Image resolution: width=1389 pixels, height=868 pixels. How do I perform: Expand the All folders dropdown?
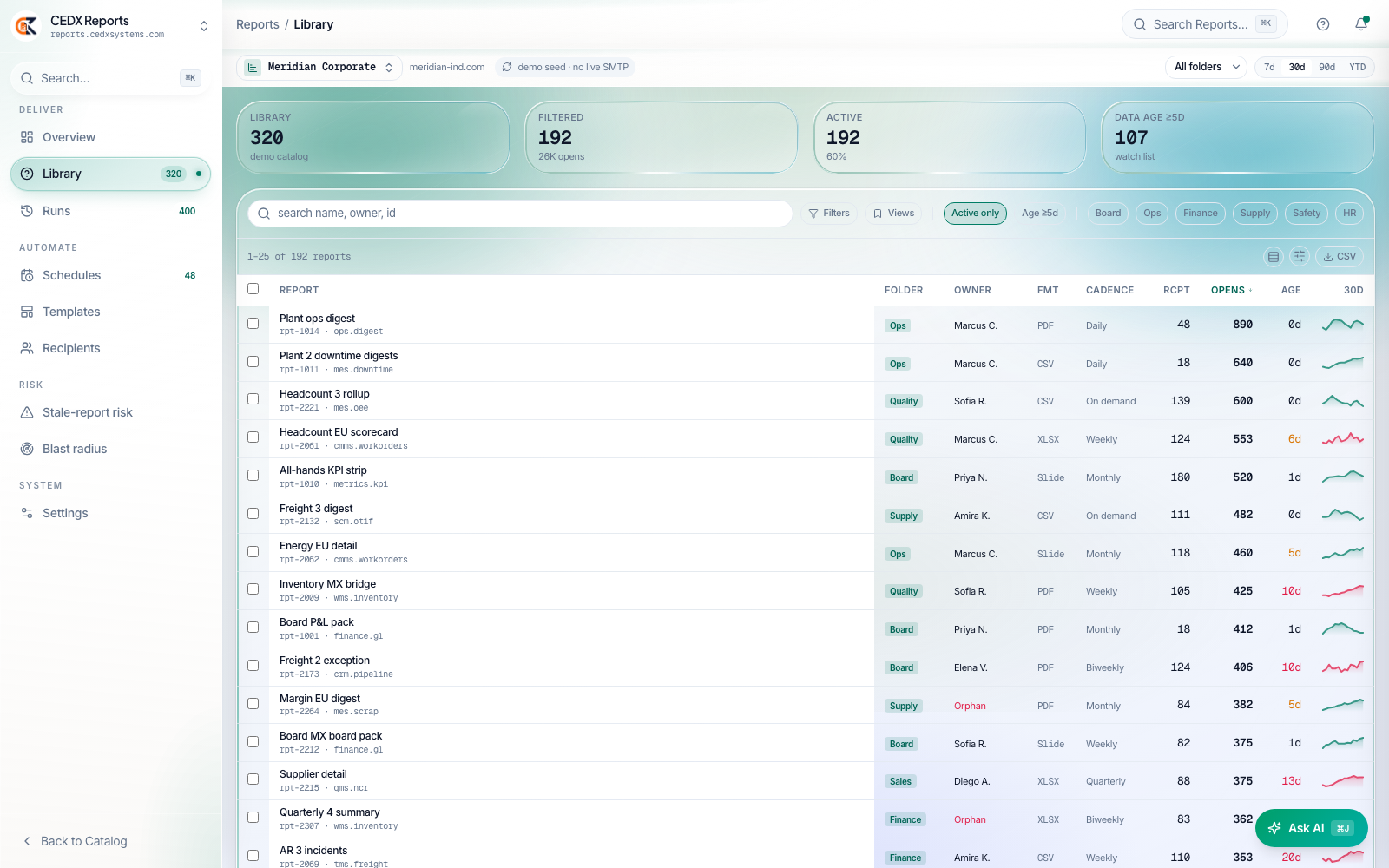1206,67
